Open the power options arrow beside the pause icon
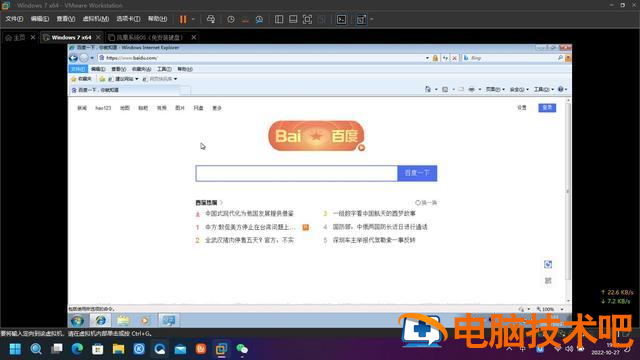640x360 pixels. [193, 19]
